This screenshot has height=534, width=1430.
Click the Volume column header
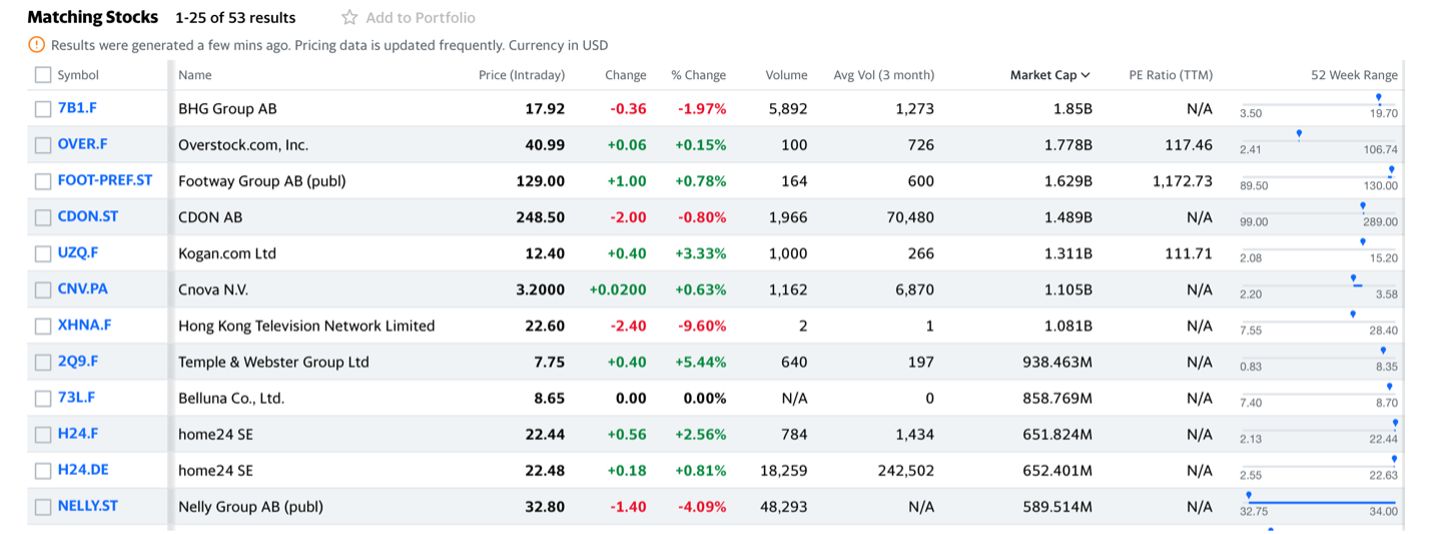tap(786, 75)
